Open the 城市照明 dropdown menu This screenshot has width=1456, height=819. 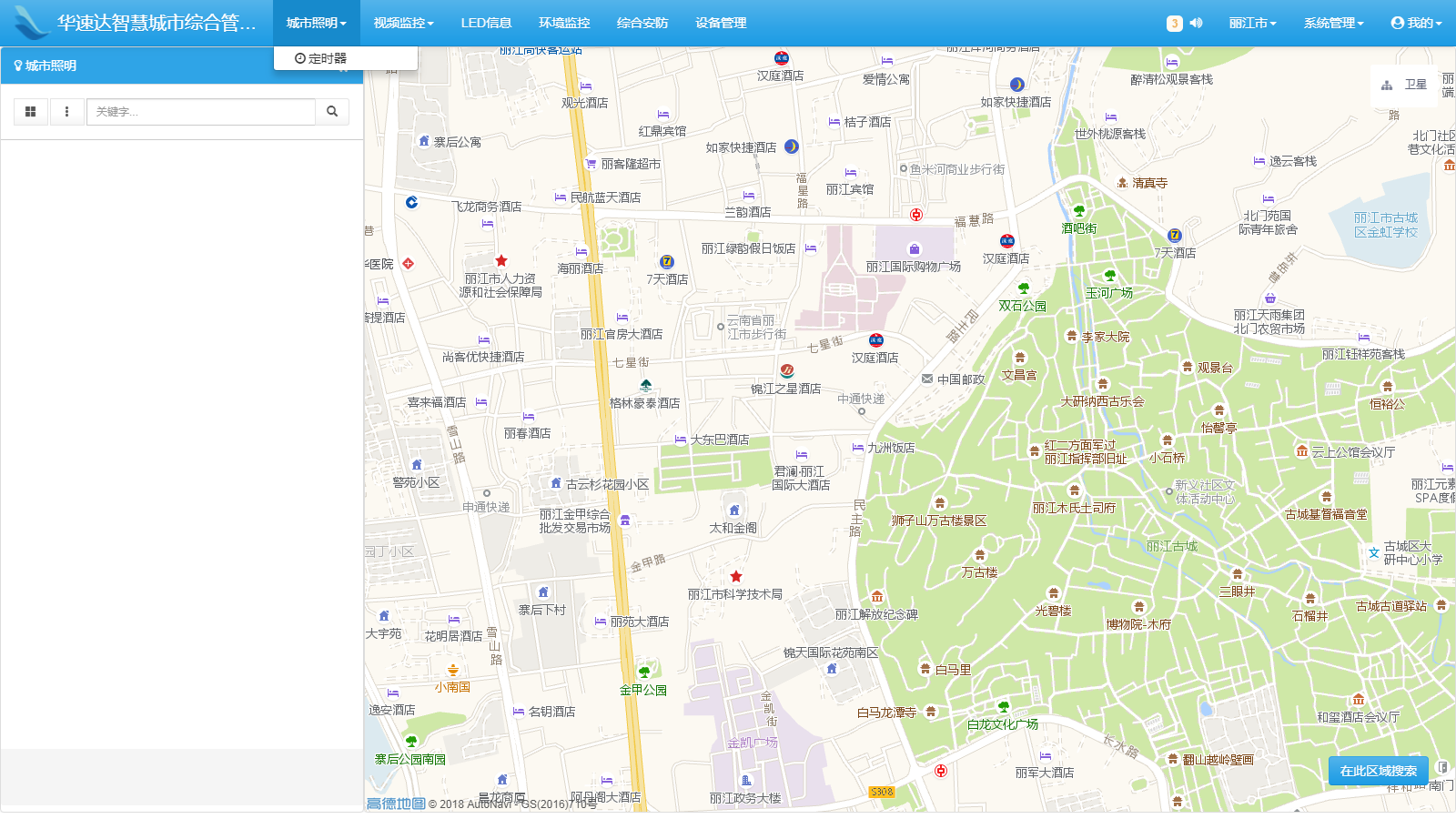click(x=316, y=23)
